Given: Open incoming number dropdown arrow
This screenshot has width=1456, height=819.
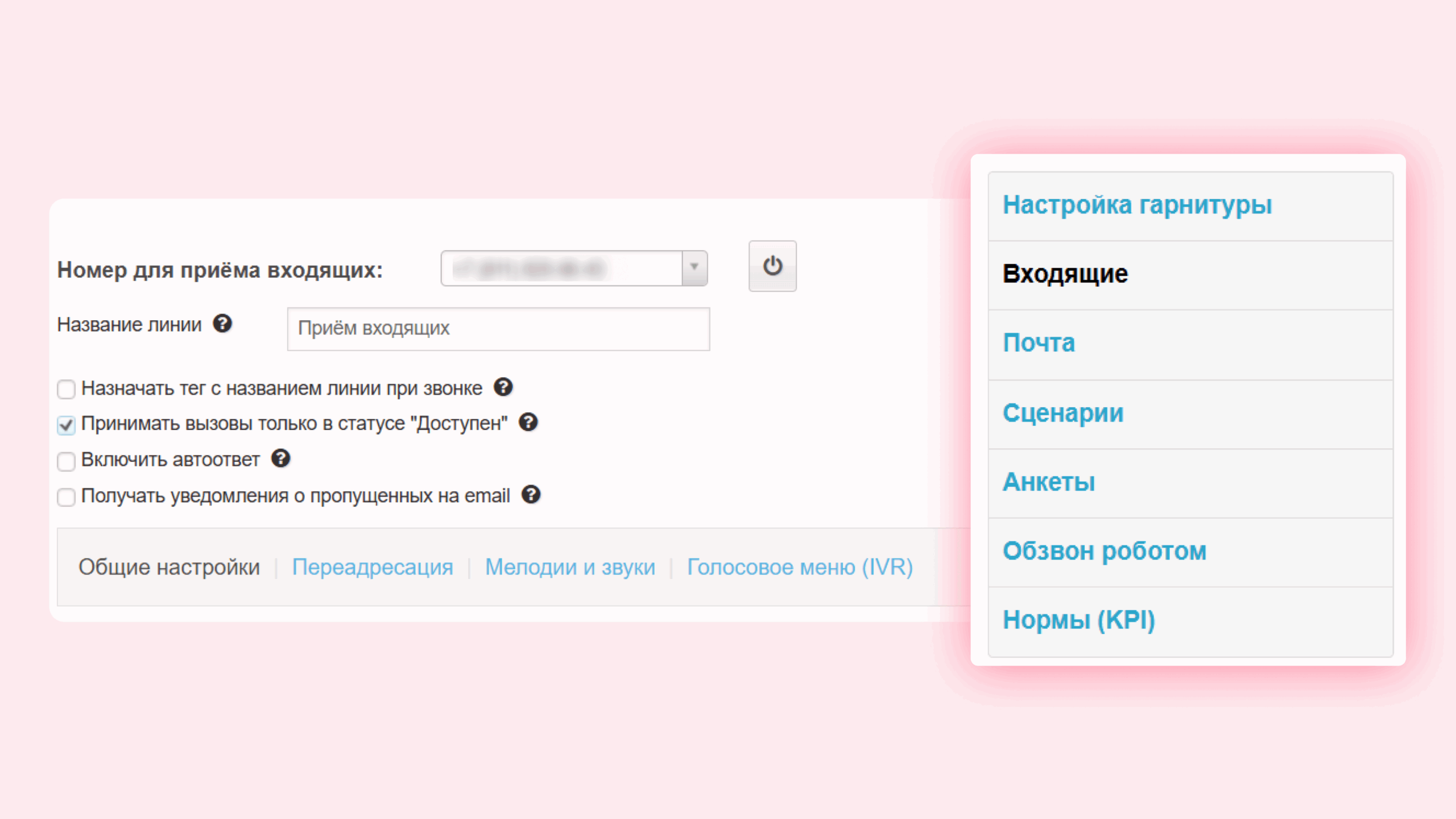Looking at the screenshot, I should 694,267.
